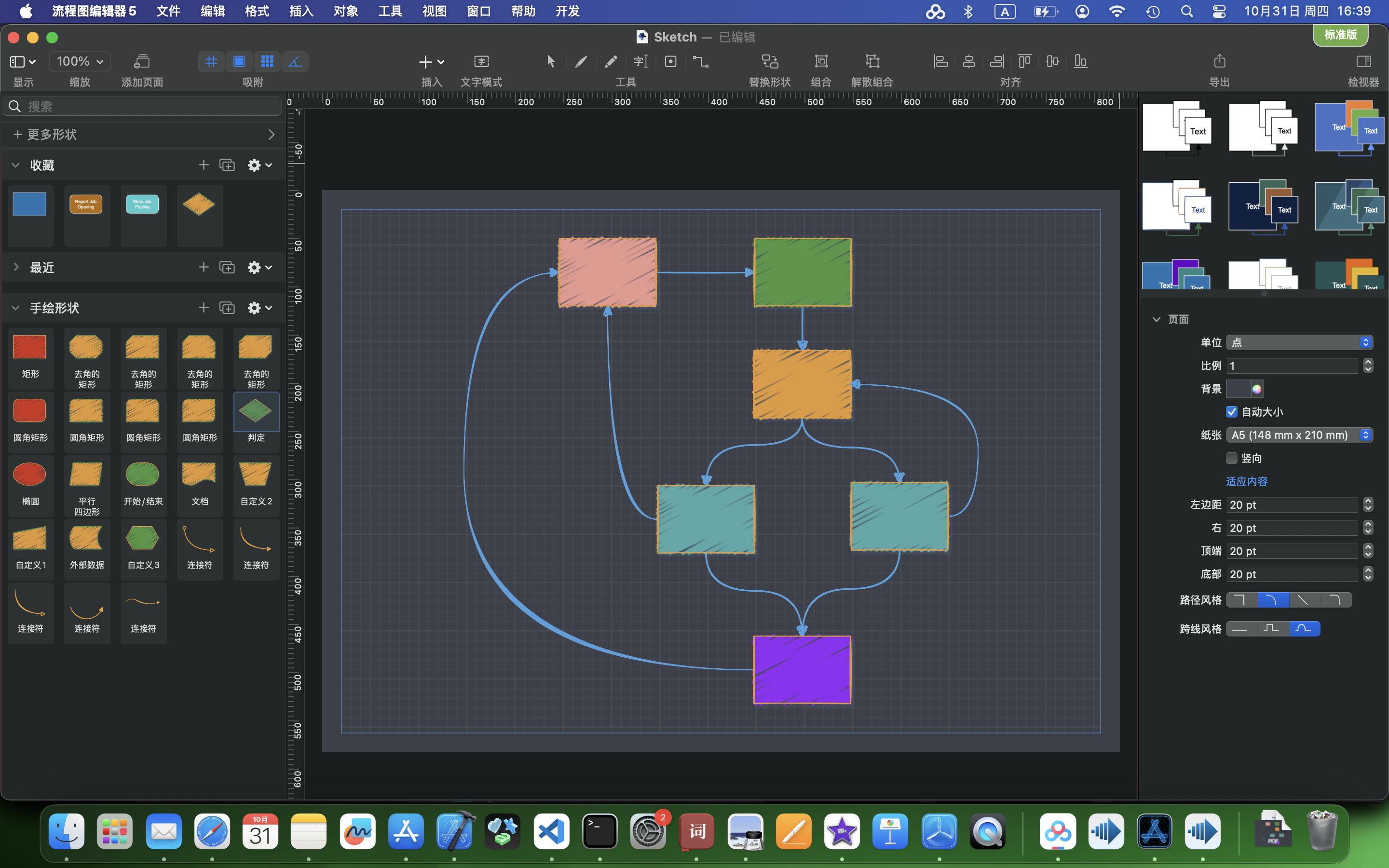Viewport: 1389px width, 868px height.
Task: Select the flat line crossing style
Action: click(1241, 629)
